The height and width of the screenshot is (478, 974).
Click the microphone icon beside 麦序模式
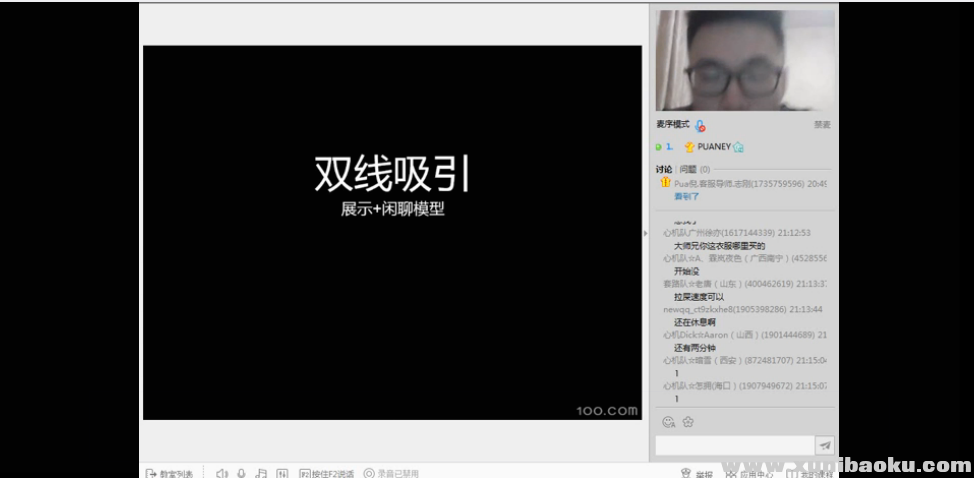click(700, 126)
